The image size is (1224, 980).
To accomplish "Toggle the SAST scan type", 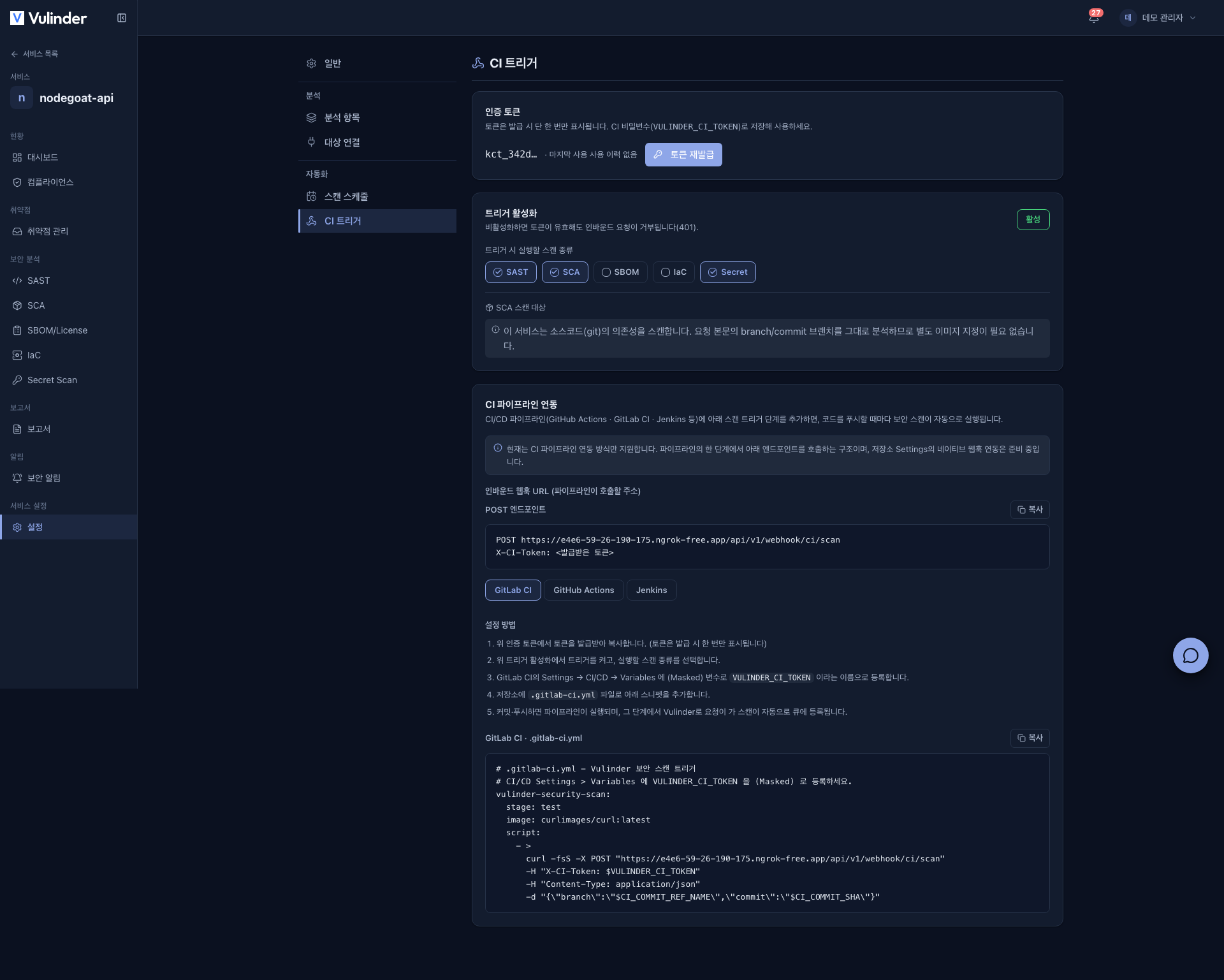I will coord(511,272).
